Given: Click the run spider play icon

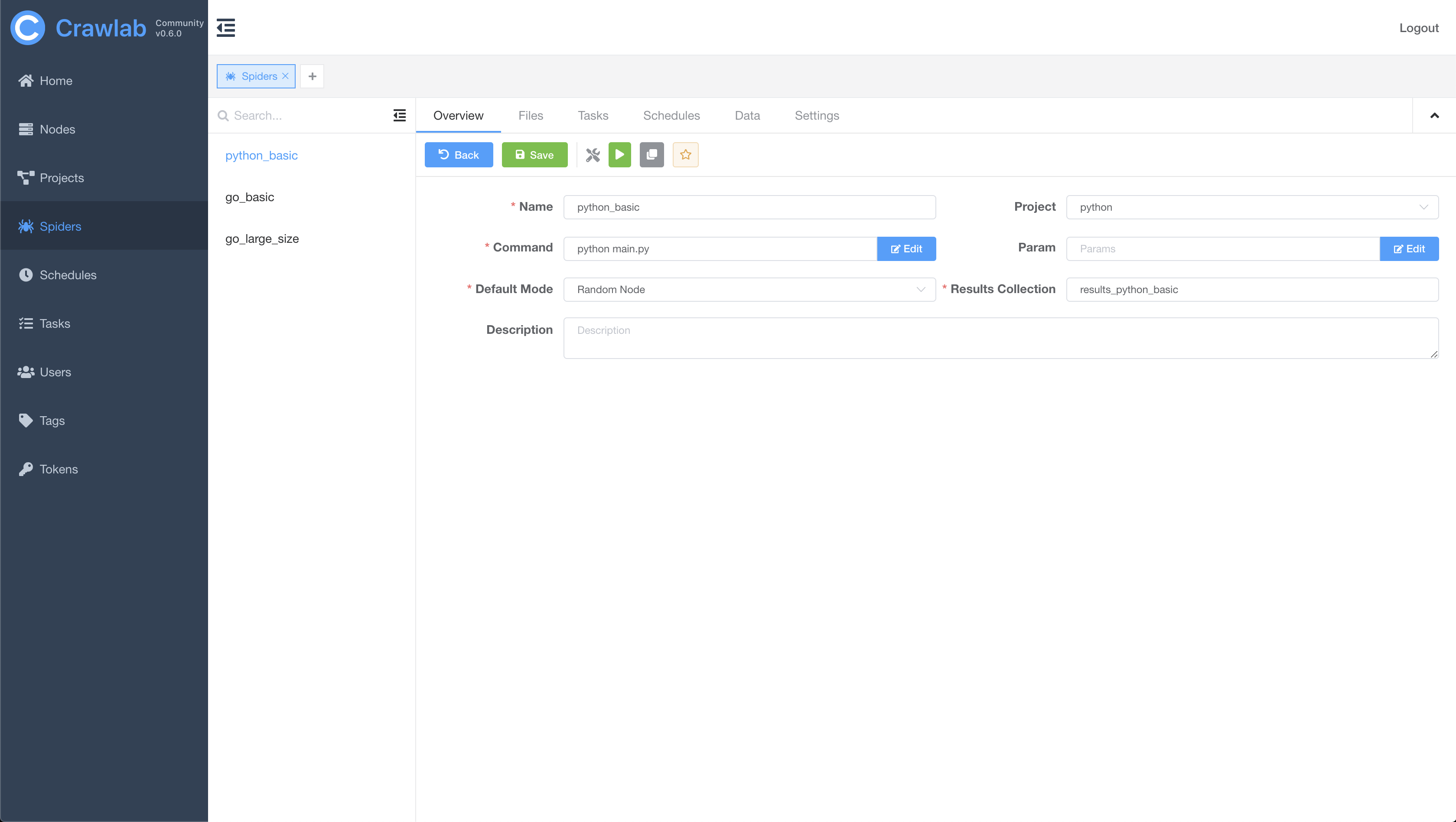Looking at the screenshot, I should click(619, 154).
